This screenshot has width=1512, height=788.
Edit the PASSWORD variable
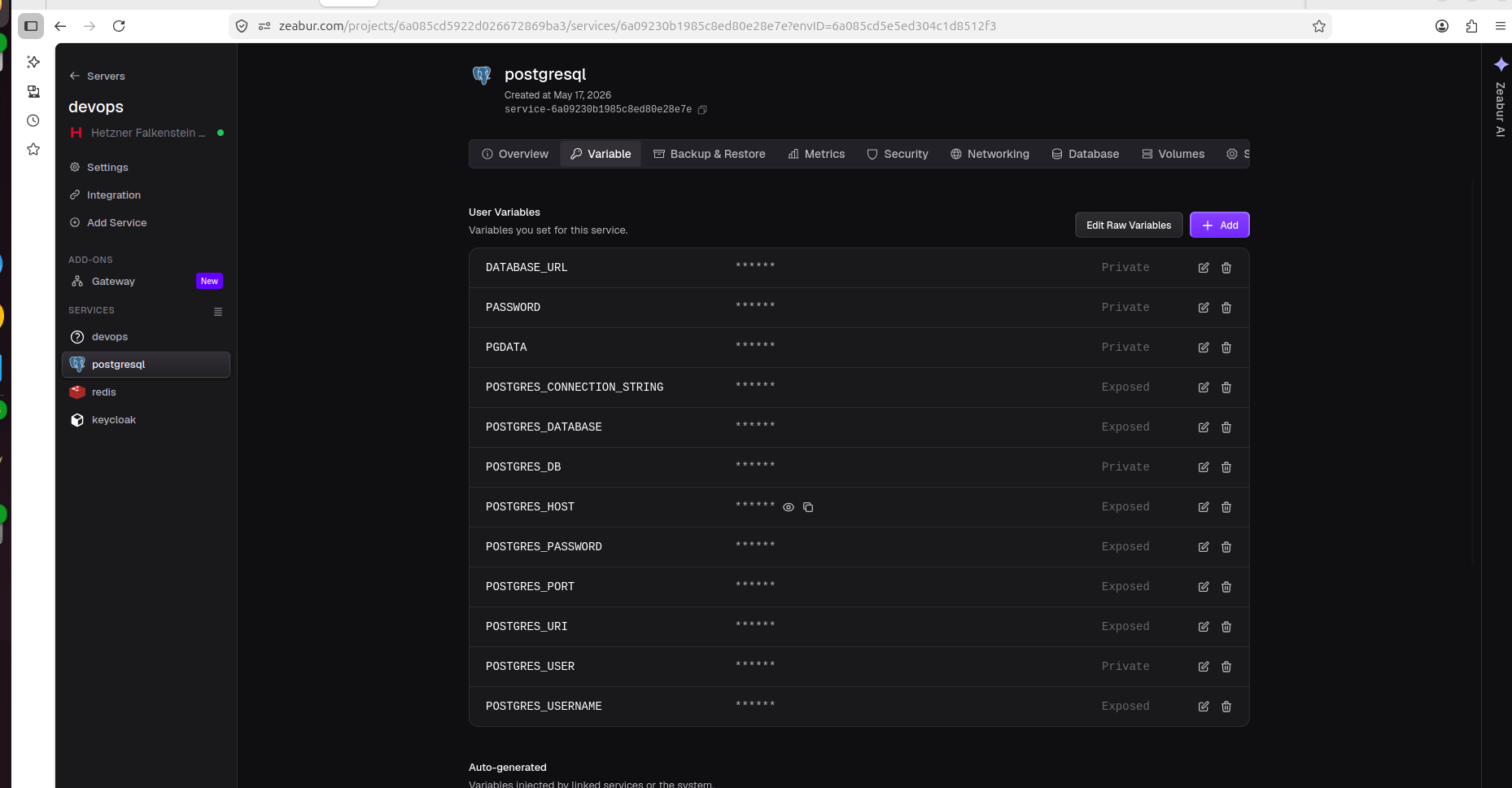[1204, 308]
